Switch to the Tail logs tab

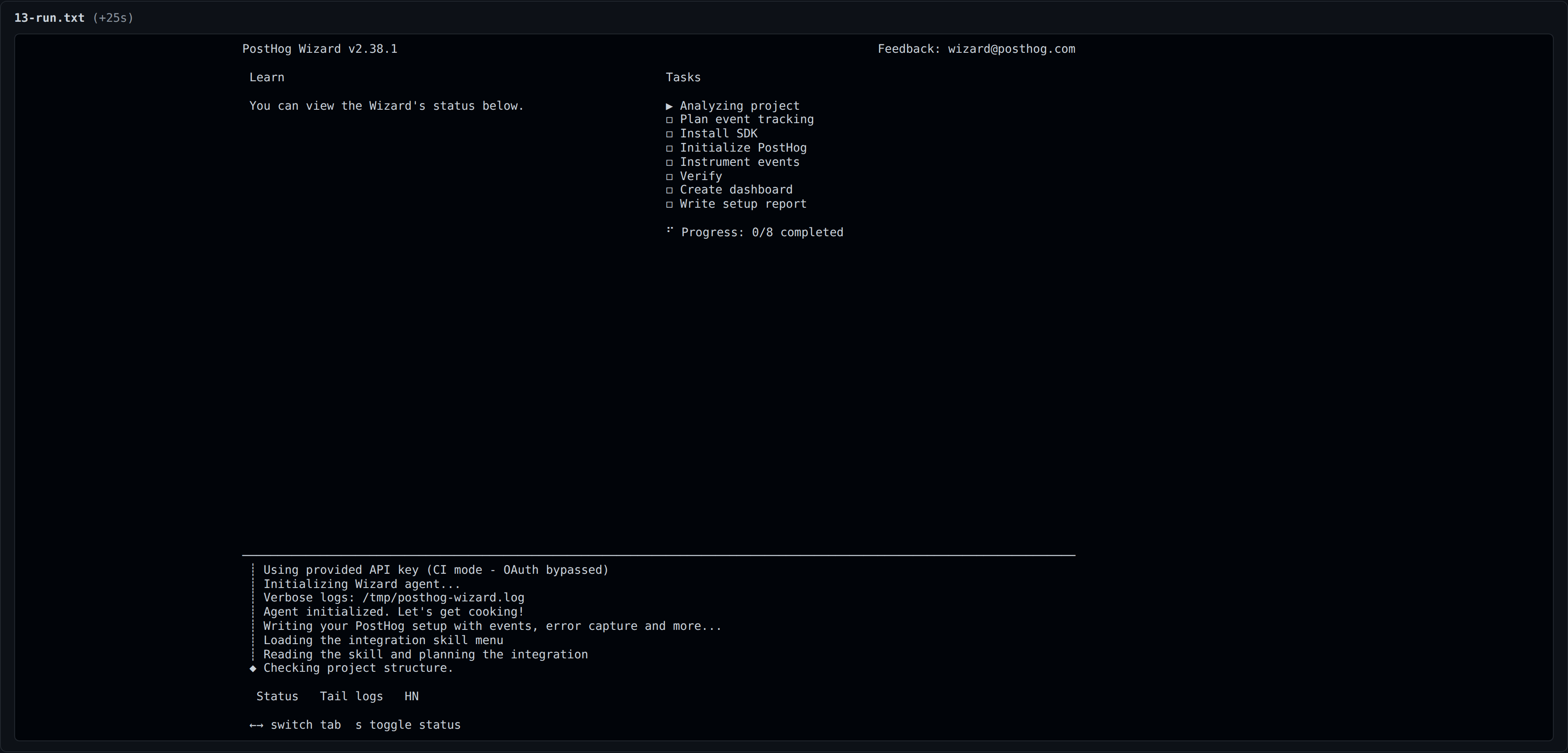point(351,696)
